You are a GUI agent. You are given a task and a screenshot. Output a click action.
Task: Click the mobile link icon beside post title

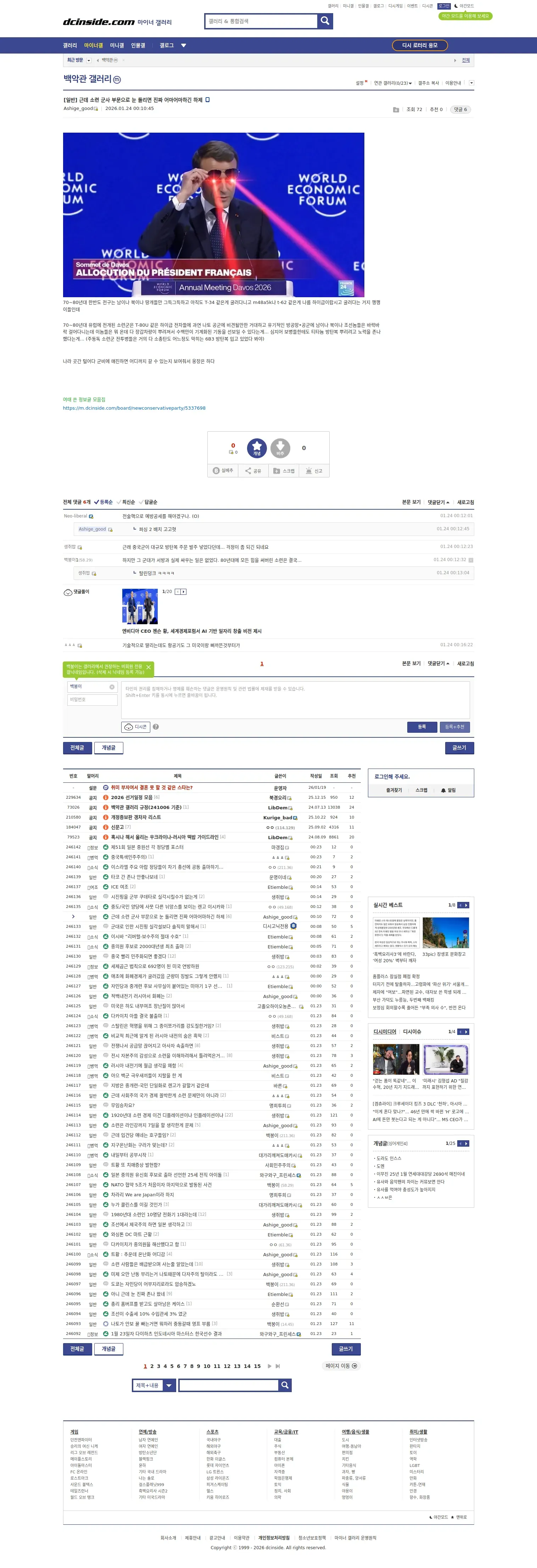pyautogui.click(x=207, y=100)
